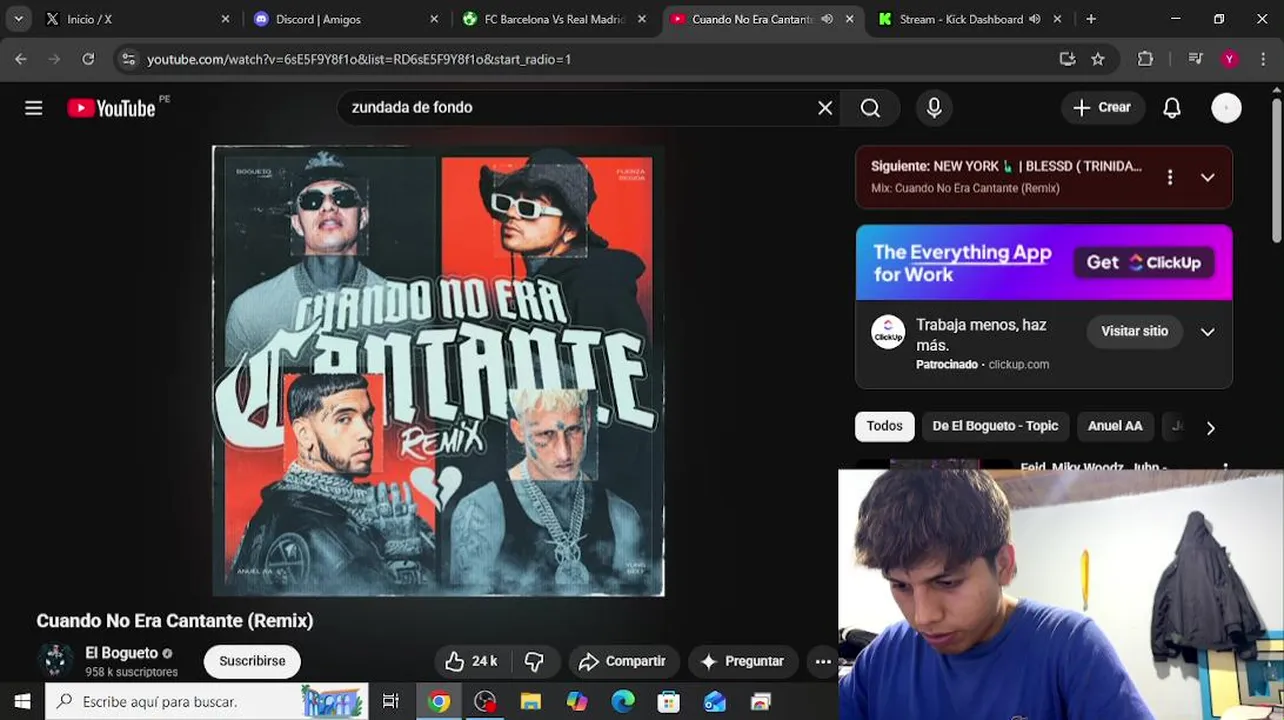Click the Windows taskbar search box
The height and width of the screenshot is (720, 1284).
[206, 701]
